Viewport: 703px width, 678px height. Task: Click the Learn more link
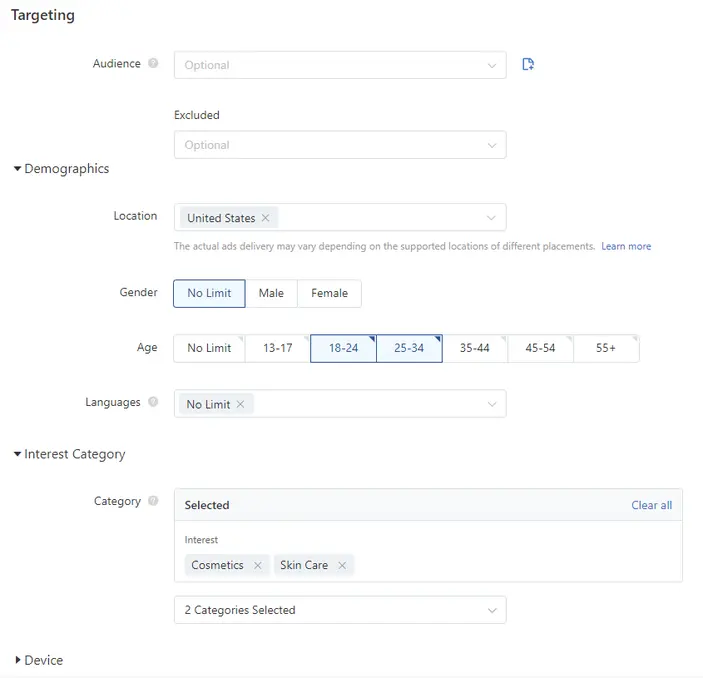pyautogui.click(x=626, y=246)
